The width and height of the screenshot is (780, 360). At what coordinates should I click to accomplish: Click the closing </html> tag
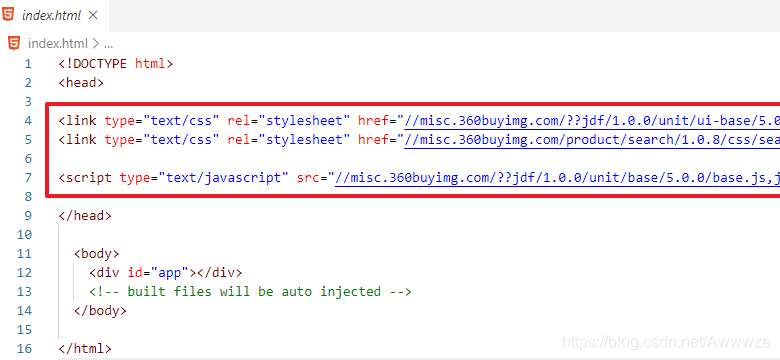tap(85, 349)
